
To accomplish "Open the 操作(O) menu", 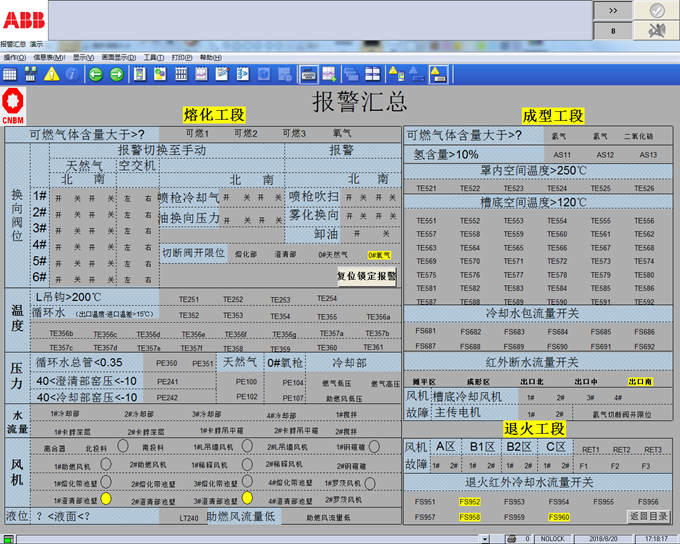I will coord(14,58).
